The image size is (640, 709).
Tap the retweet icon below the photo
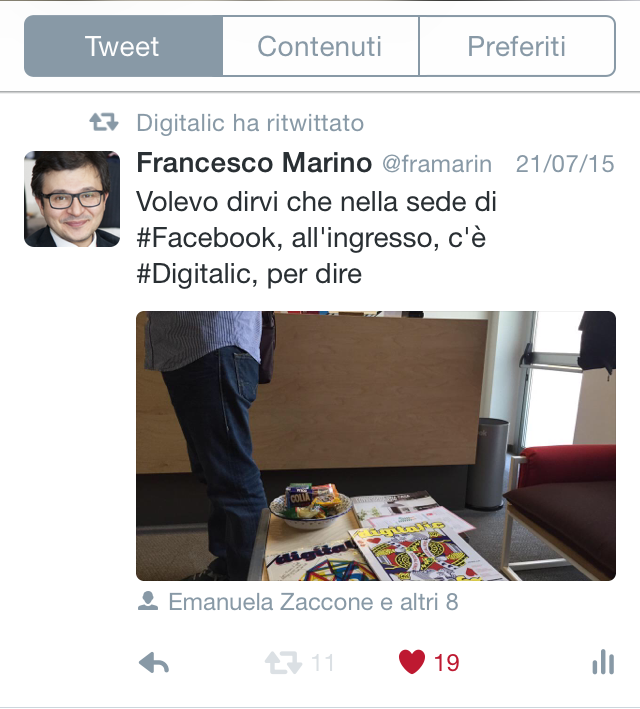click(283, 663)
